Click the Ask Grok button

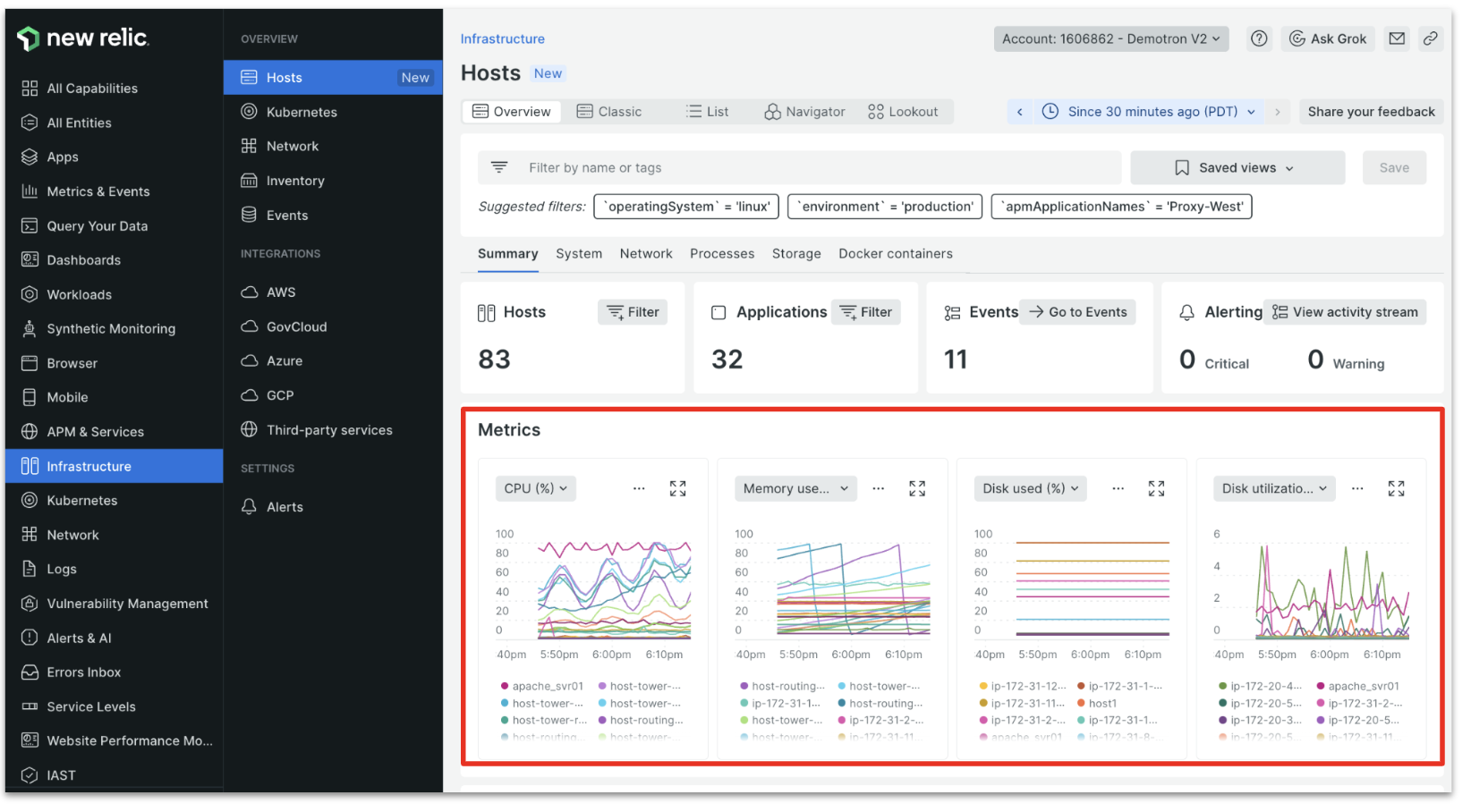(1328, 38)
